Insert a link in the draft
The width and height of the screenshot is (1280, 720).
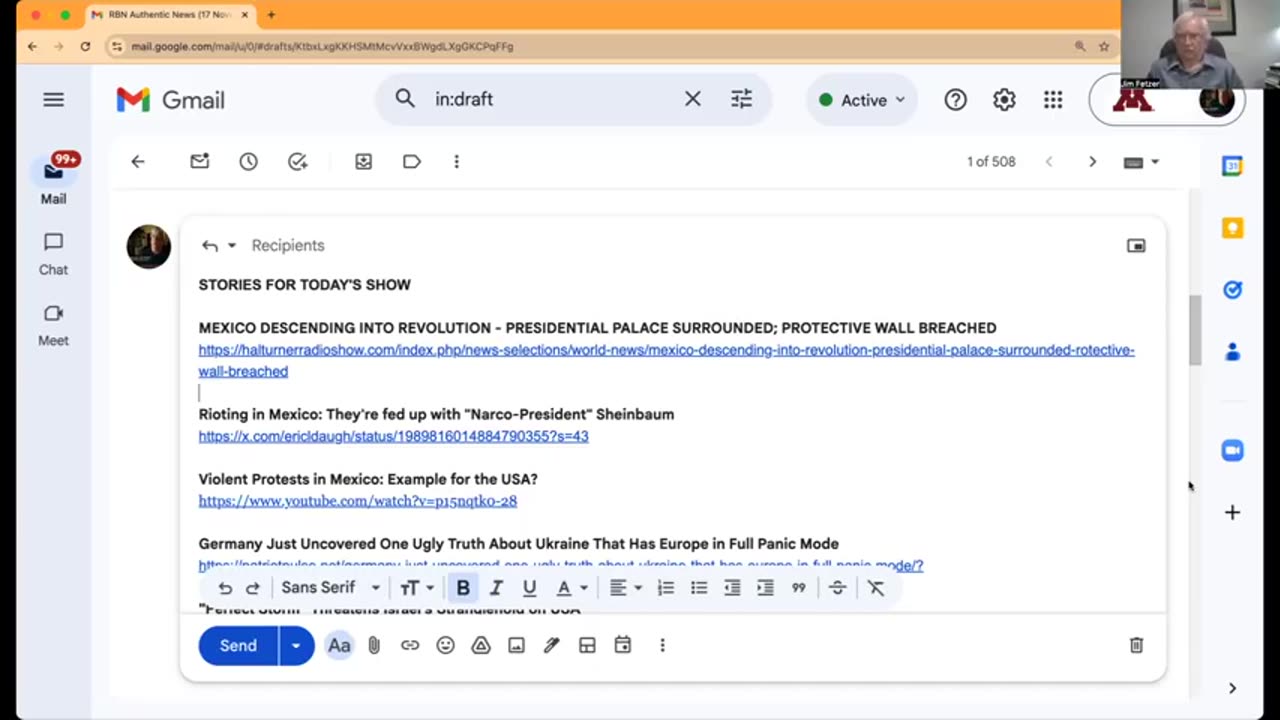[x=410, y=646]
